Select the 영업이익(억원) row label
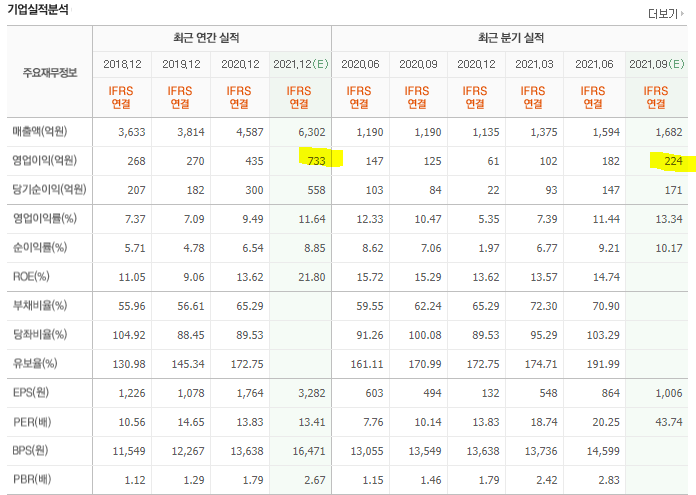Viewport: 696px width, 495px height. pos(44,160)
